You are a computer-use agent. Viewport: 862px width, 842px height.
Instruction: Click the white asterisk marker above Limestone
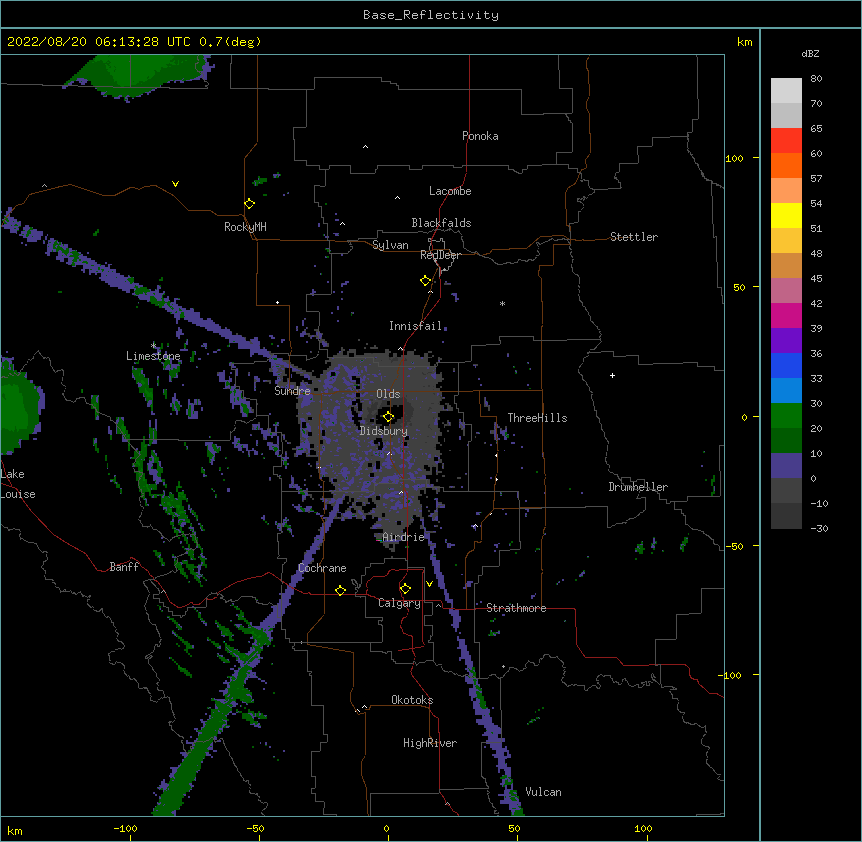click(153, 345)
